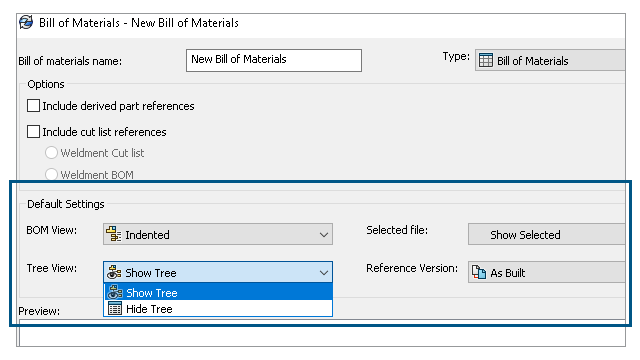This screenshot has height=360, width=640.
Task: Open the BOM View dropdown arrow
Action: (x=324, y=235)
